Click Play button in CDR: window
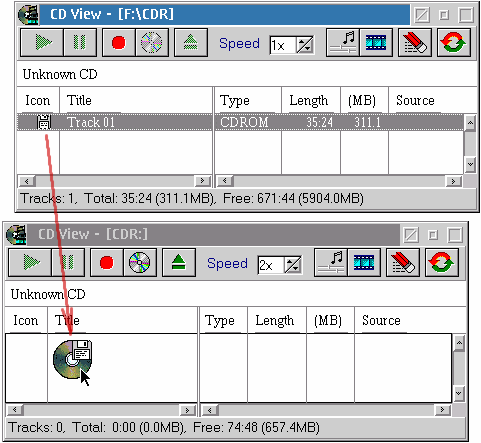The width and height of the screenshot is (481, 443). 30,263
